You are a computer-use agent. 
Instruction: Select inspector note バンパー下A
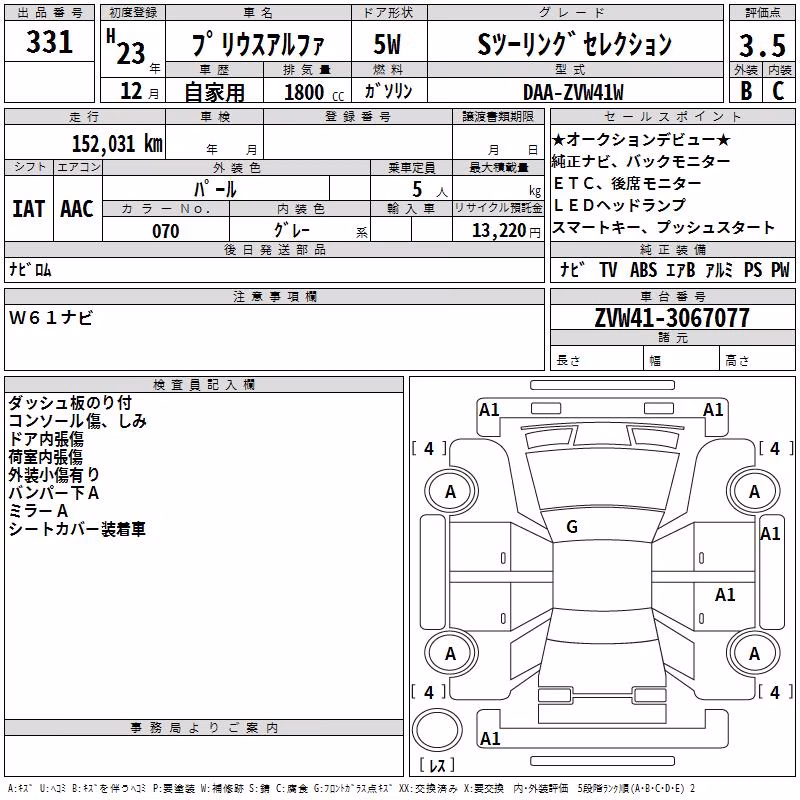pos(54,493)
